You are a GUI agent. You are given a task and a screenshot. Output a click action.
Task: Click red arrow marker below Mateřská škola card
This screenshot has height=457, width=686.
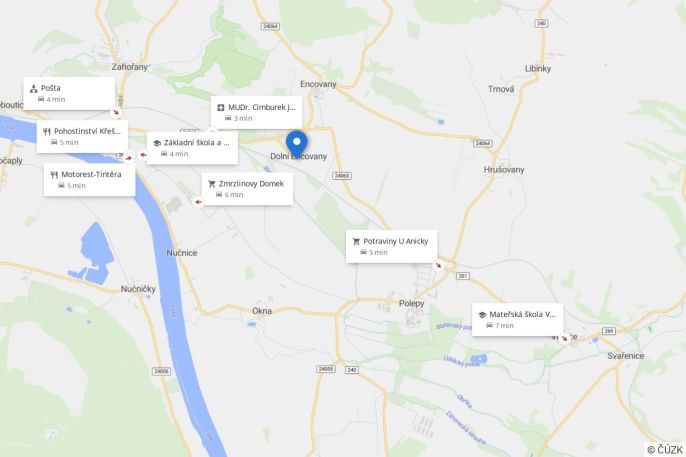(x=564, y=338)
